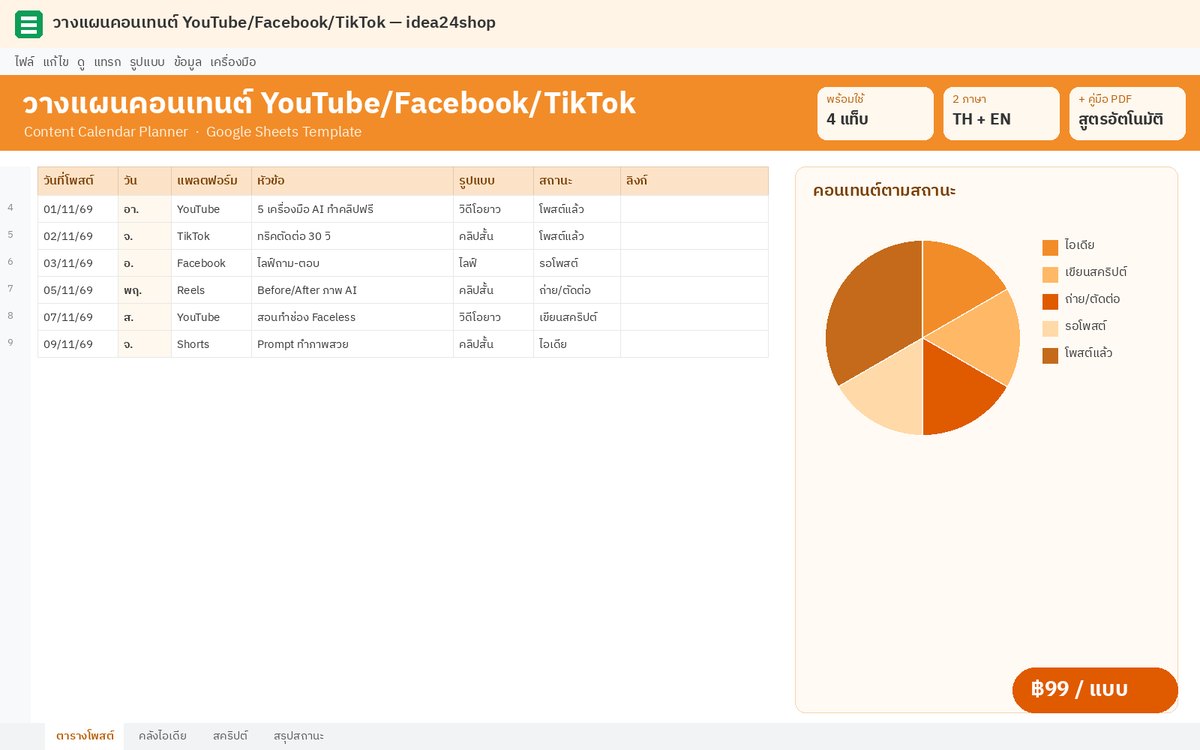Select row number 7

pyautogui.click(x=11, y=289)
